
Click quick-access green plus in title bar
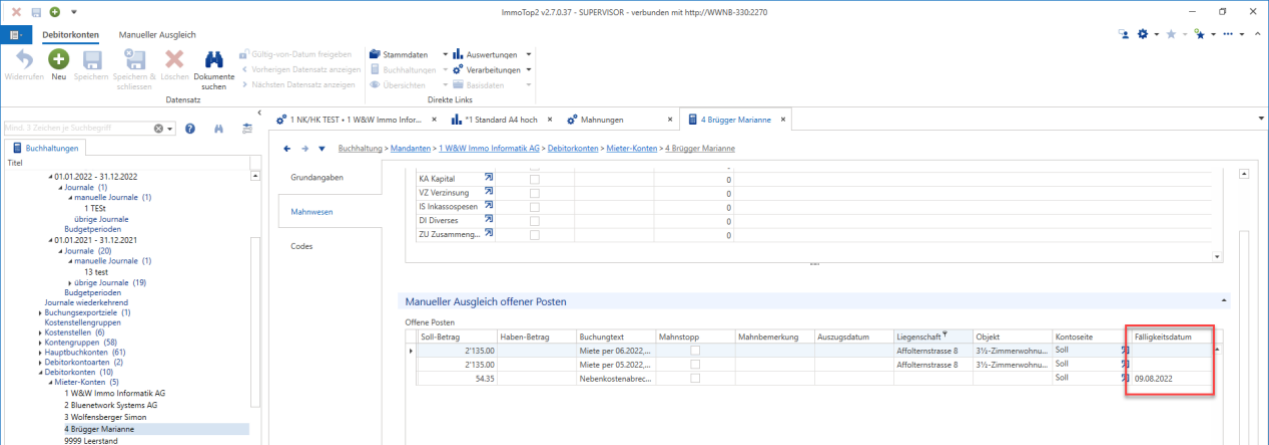55,11
